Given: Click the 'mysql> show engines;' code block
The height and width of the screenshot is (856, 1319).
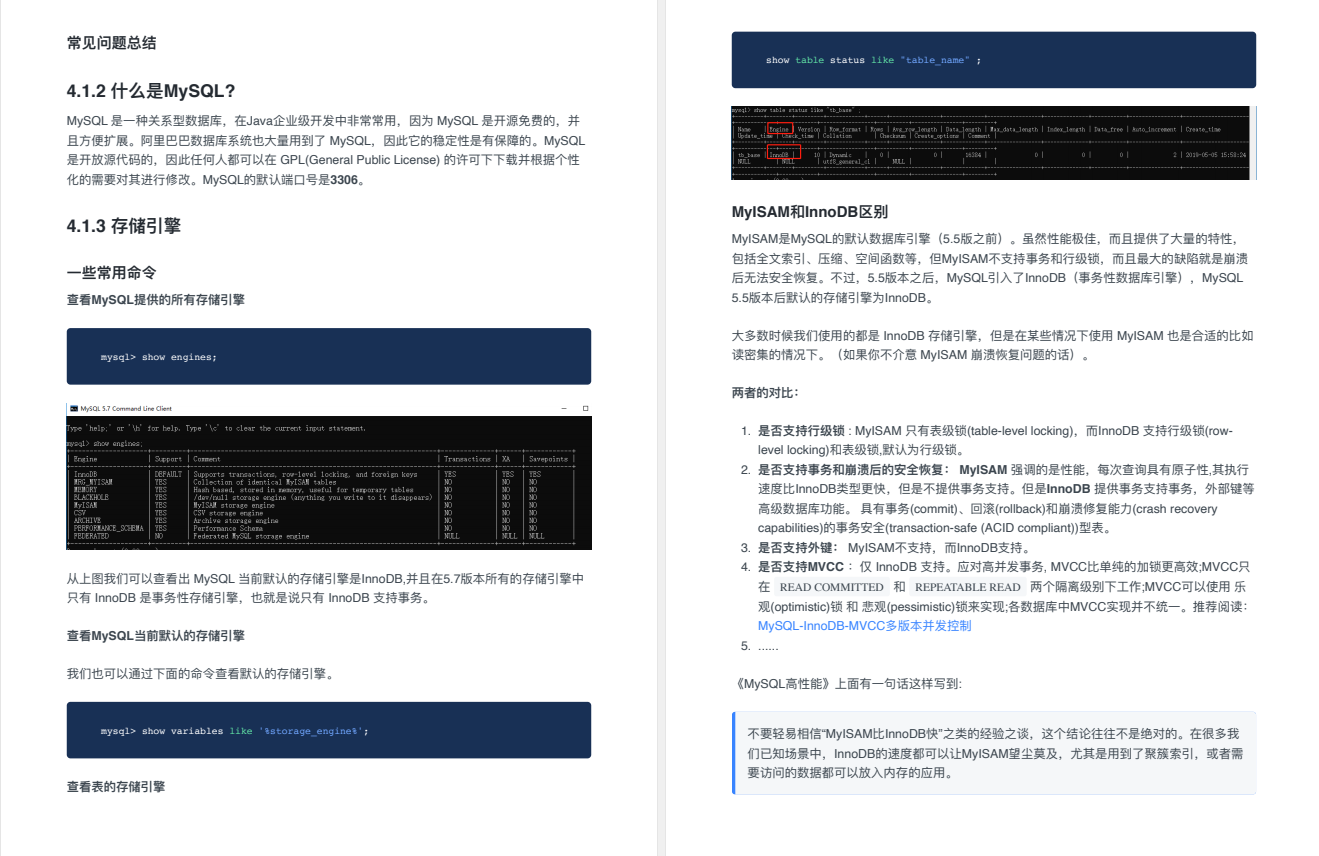Looking at the screenshot, I should click(x=329, y=356).
